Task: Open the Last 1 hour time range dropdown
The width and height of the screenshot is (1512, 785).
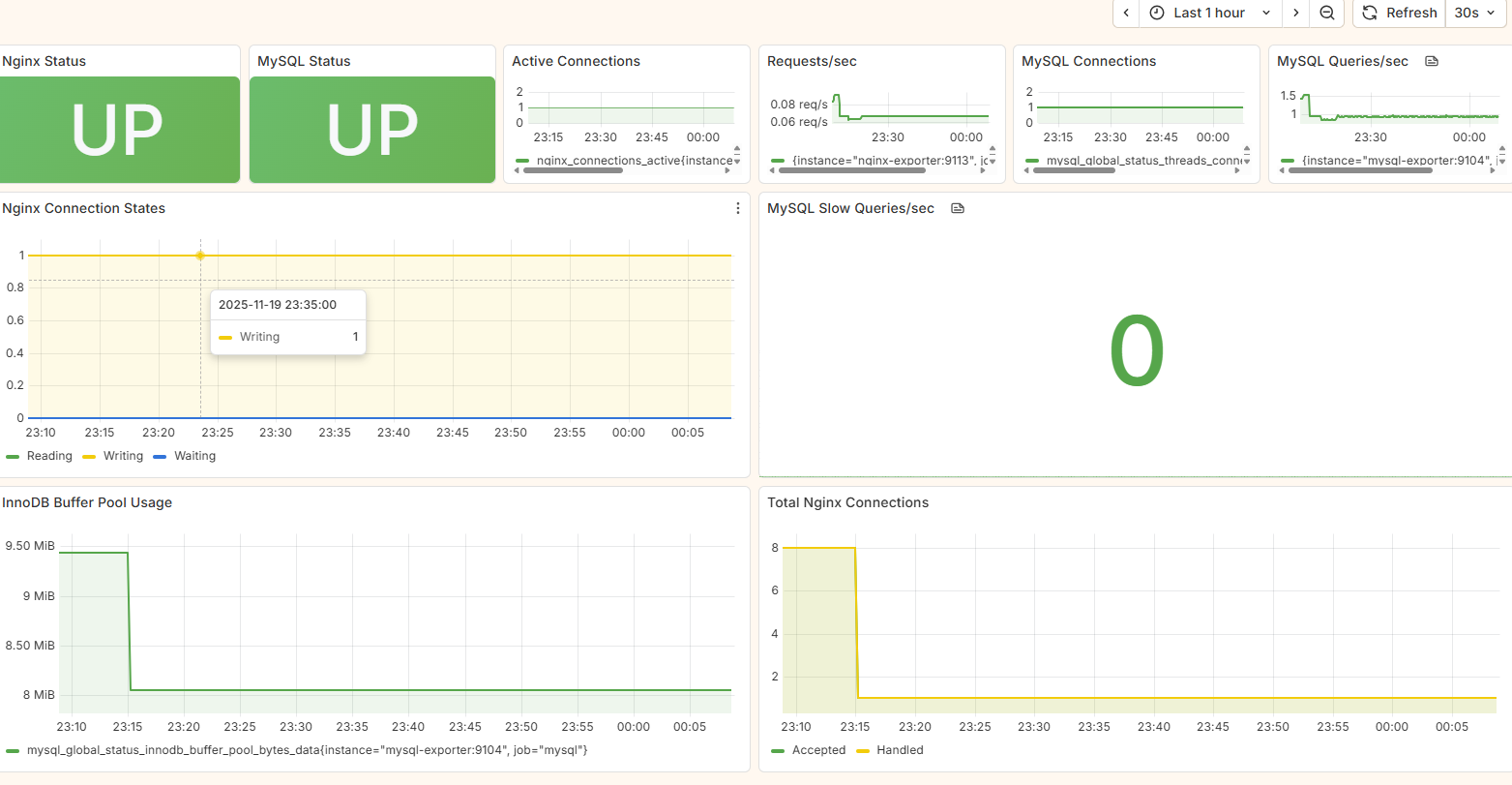Action: pos(1210,13)
